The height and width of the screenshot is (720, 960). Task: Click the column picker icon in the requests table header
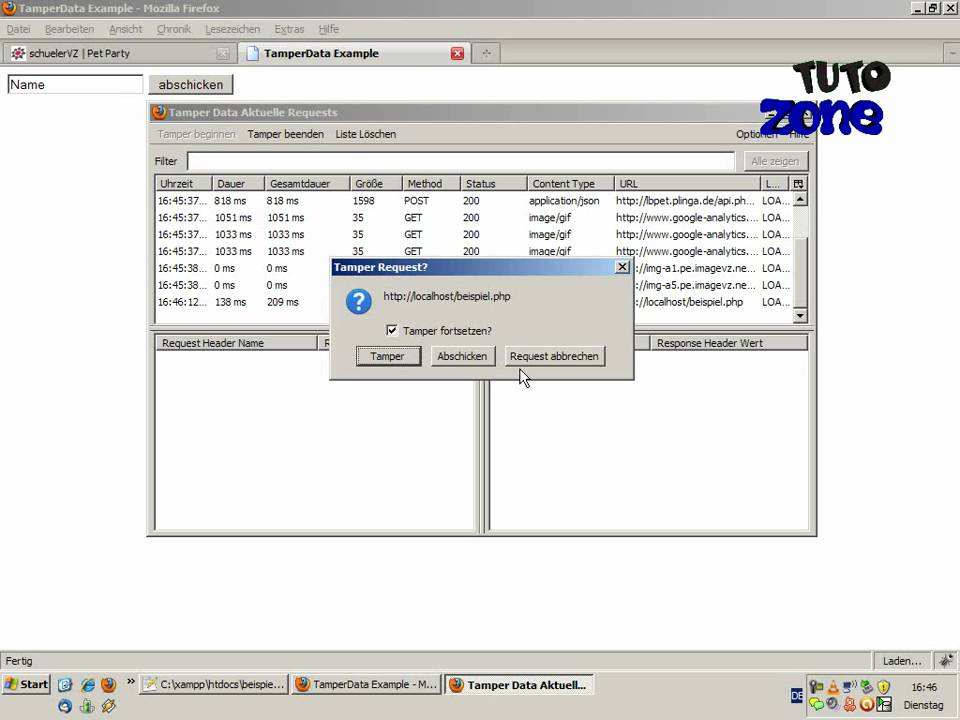tap(798, 184)
